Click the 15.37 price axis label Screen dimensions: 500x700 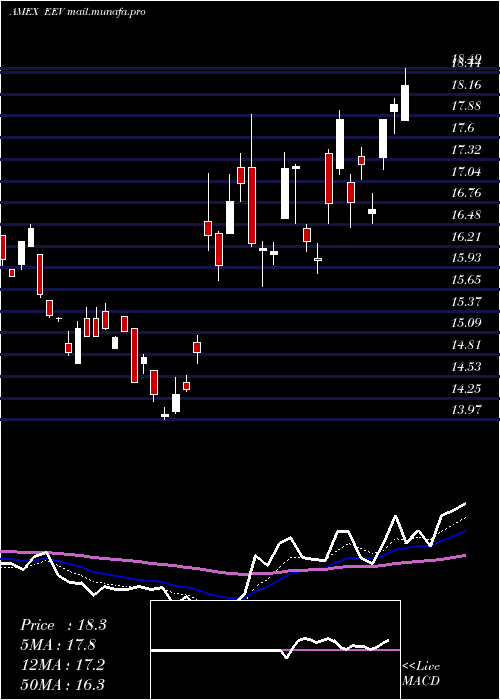coord(466,302)
